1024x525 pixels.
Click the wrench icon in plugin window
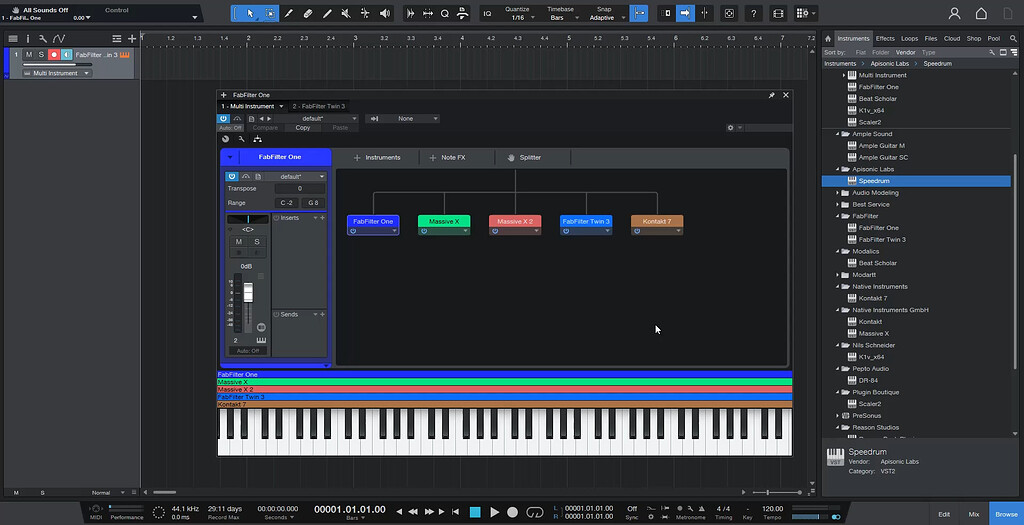tap(241, 139)
